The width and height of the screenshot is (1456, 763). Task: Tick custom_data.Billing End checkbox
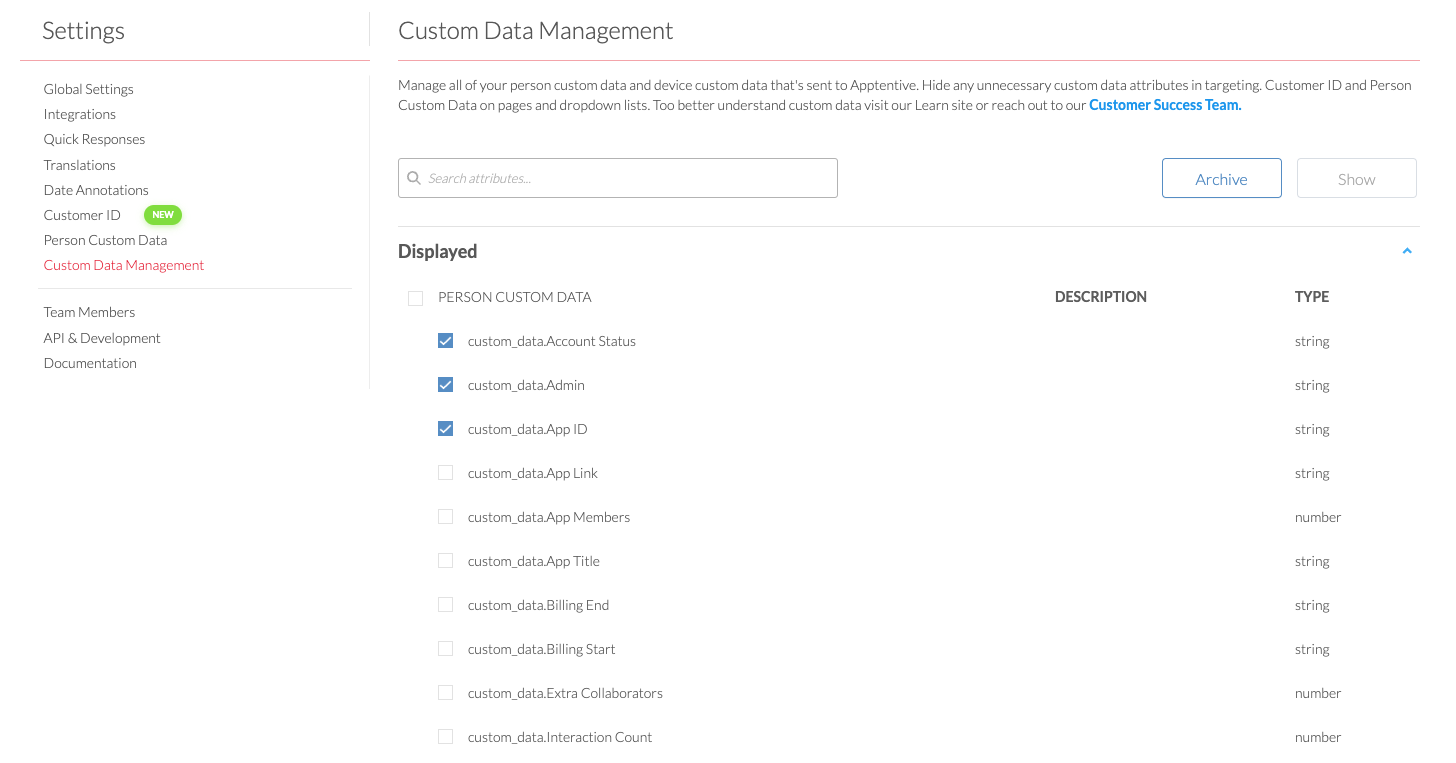point(446,605)
